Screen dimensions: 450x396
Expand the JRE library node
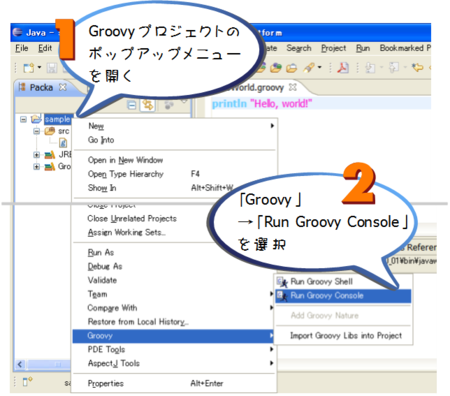click(36, 155)
